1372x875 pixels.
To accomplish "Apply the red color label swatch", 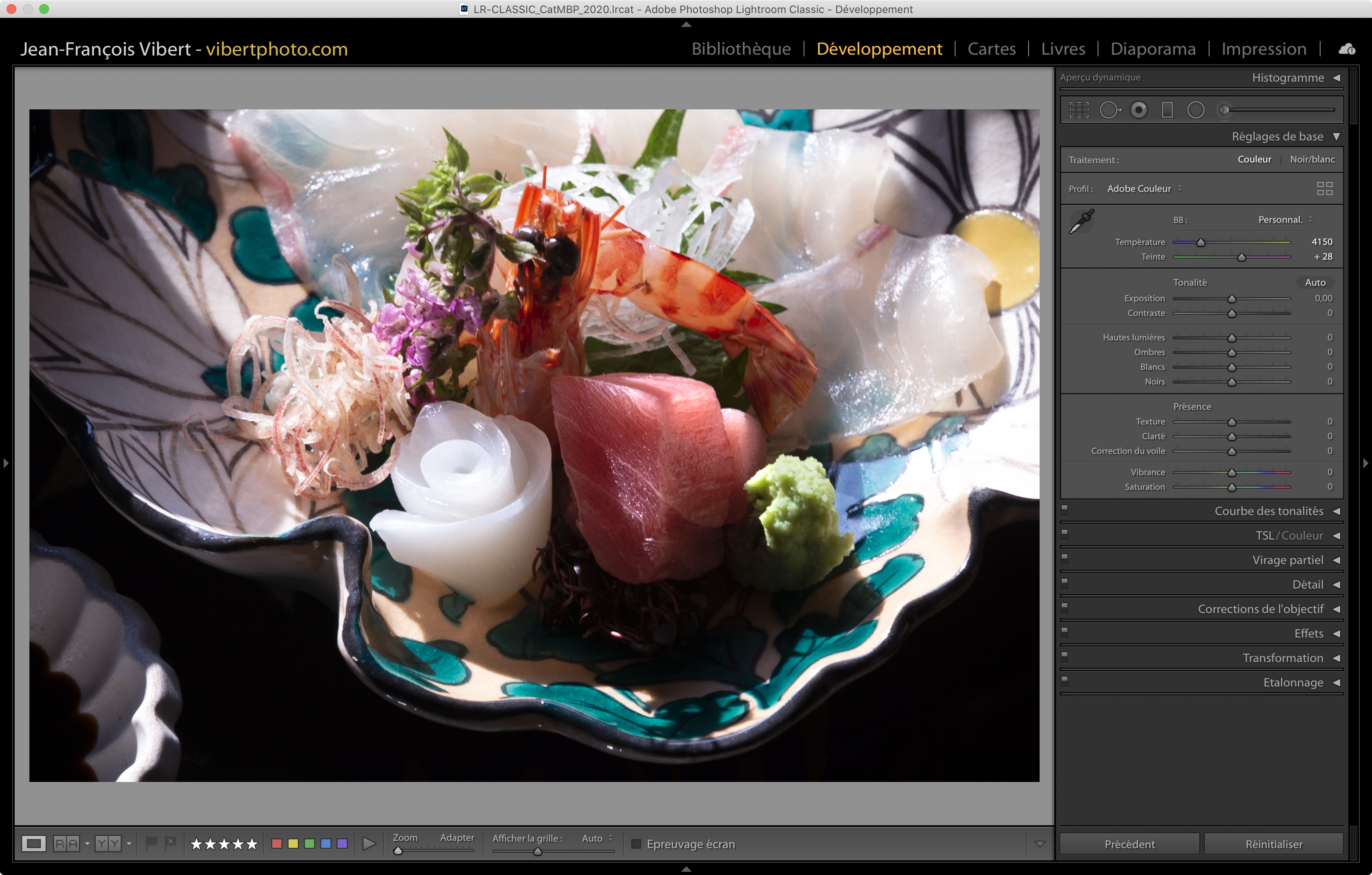I will 277,843.
